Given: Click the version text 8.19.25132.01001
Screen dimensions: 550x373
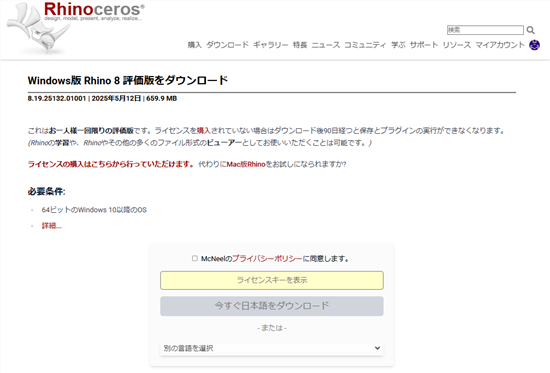Looking at the screenshot, I should pos(57,98).
